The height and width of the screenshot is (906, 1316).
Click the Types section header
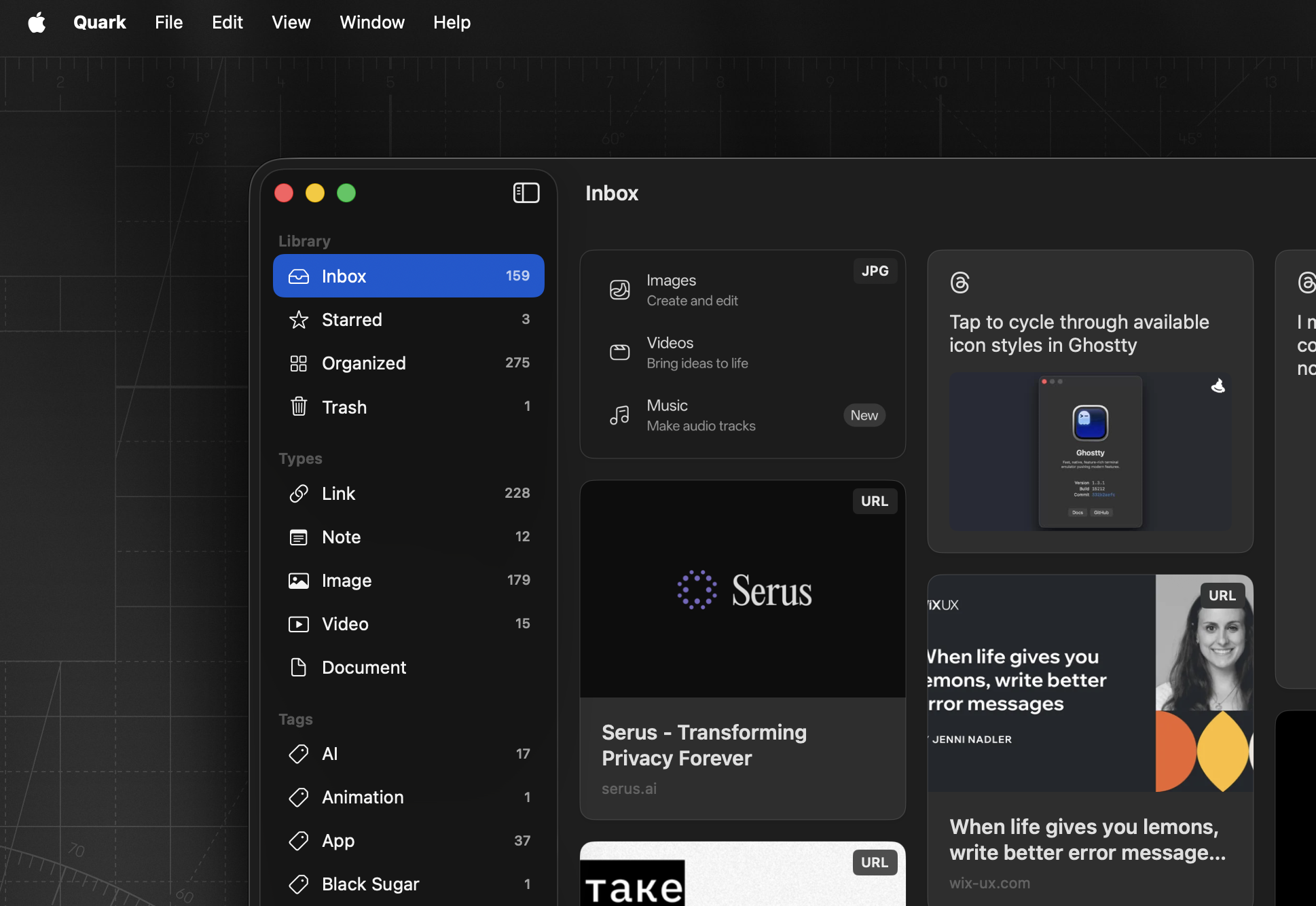[300, 458]
